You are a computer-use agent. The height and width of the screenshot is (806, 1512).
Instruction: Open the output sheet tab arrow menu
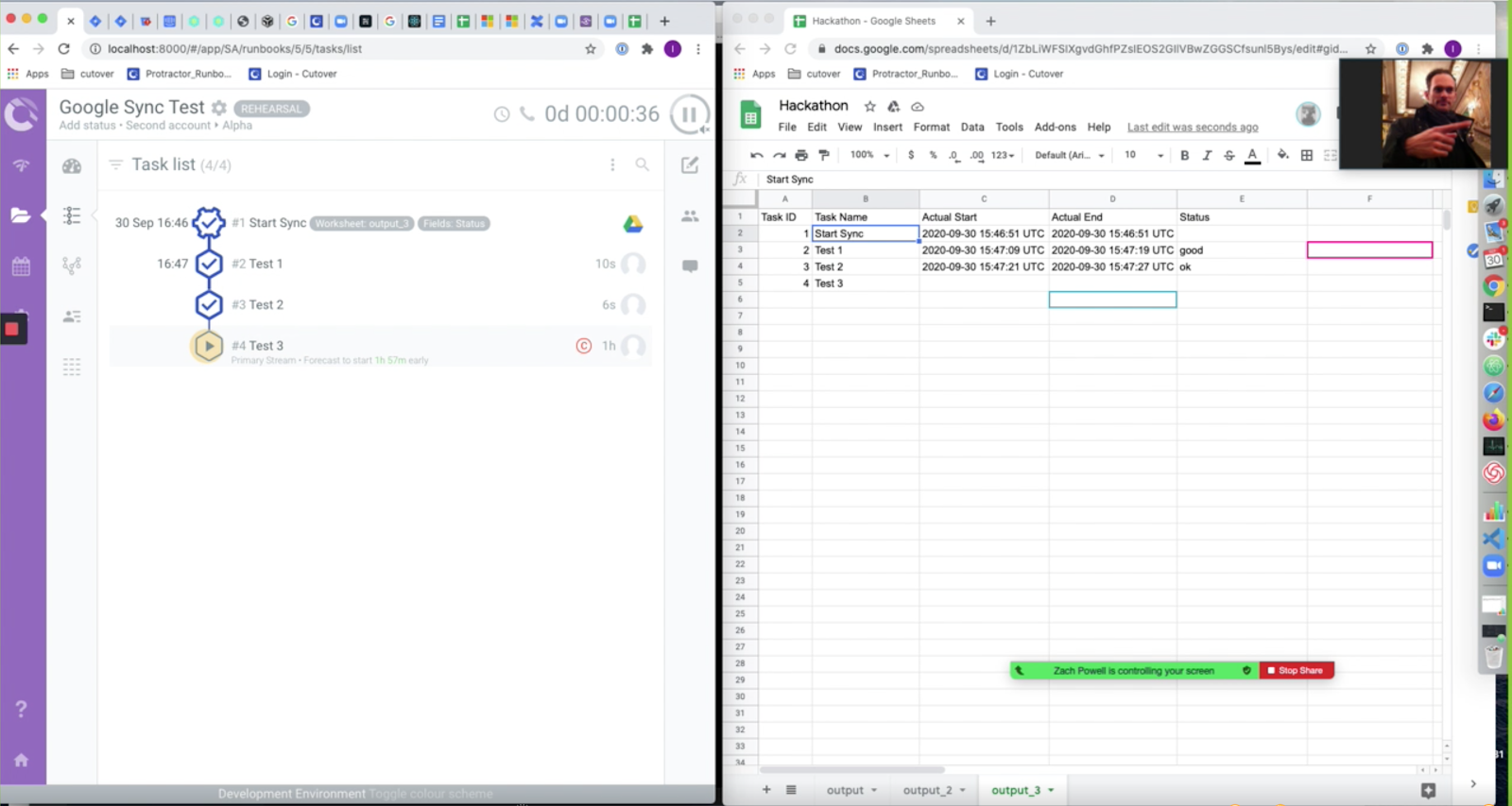point(874,790)
